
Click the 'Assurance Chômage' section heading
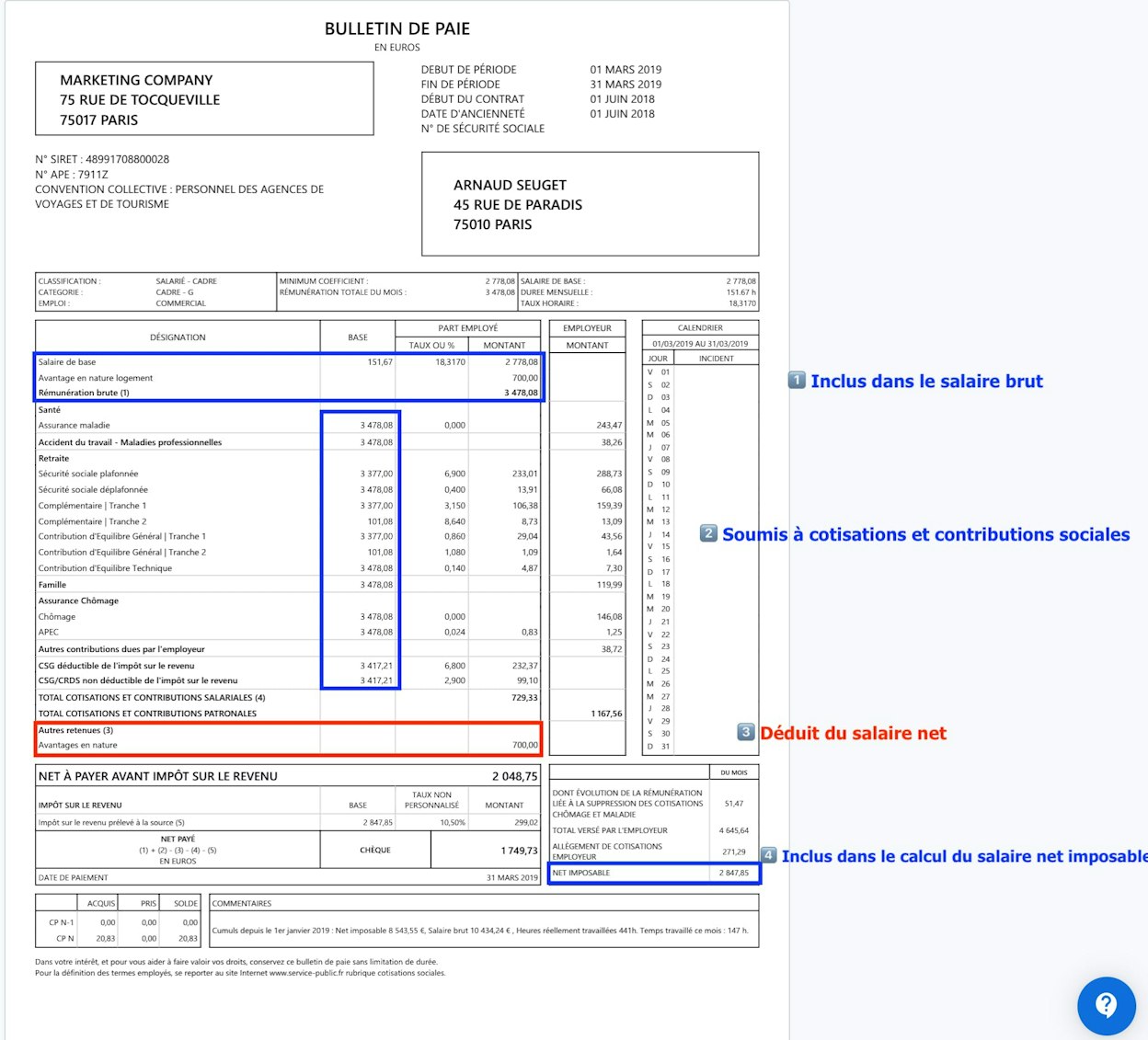coord(78,601)
